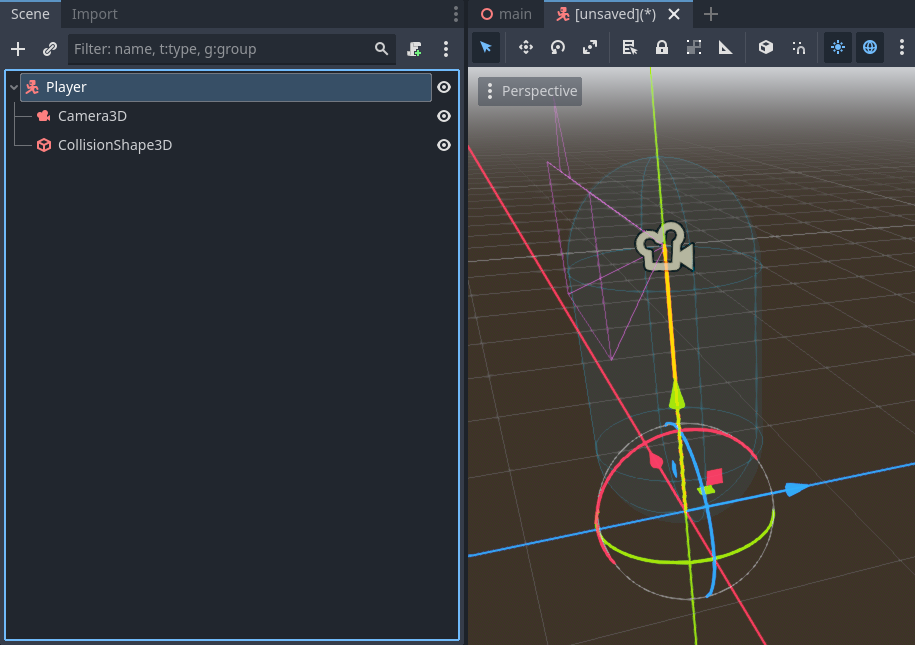Switch to the main scene tab

pyautogui.click(x=506, y=14)
